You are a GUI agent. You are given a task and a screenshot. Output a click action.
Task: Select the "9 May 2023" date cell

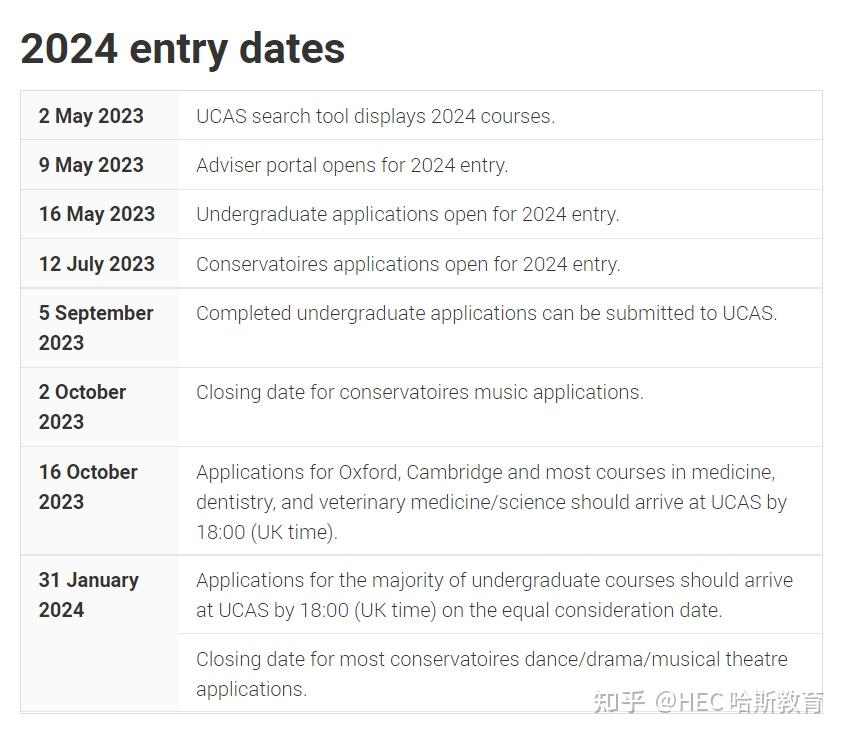(91, 165)
